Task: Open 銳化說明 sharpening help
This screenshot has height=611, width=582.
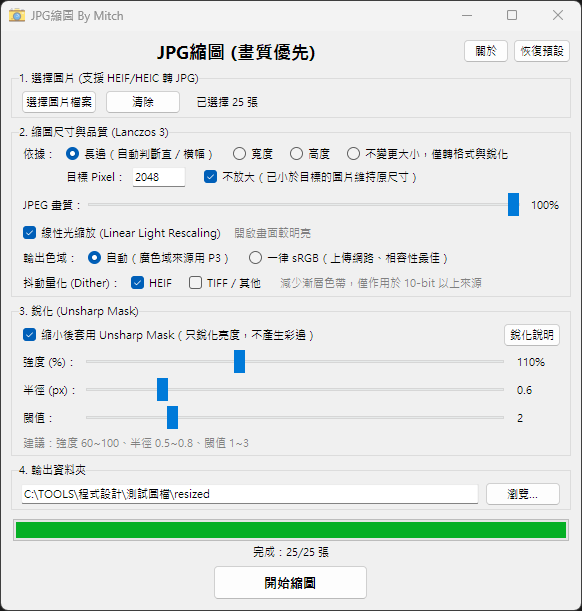Action: pyautogui.click(x=532, y=335)
